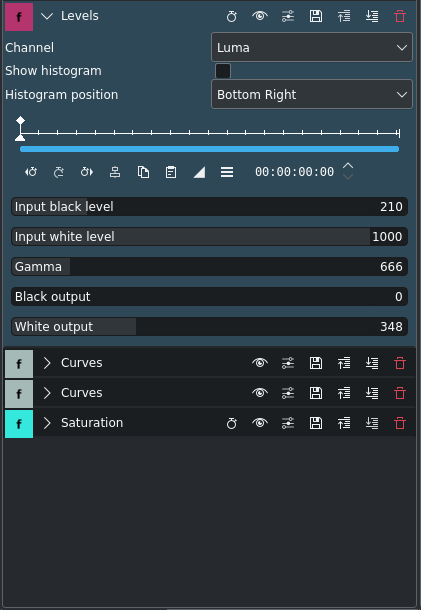This screenshot has width=421, height=610.
Task: Click the Gamma slider
Action: 209,266
